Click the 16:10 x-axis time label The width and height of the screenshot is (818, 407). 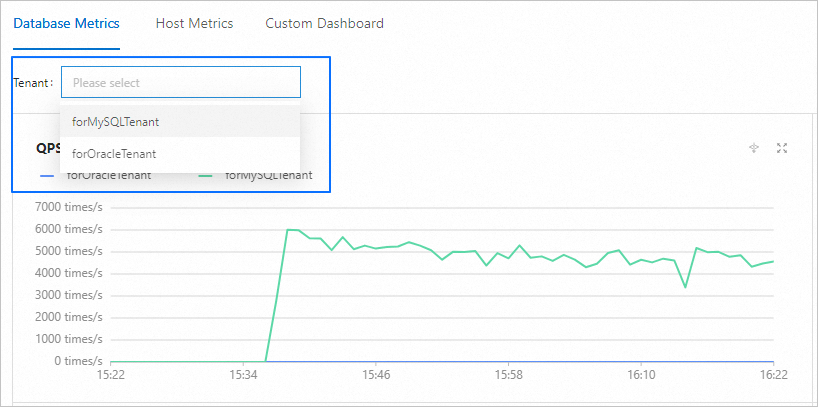click(640, 375)
